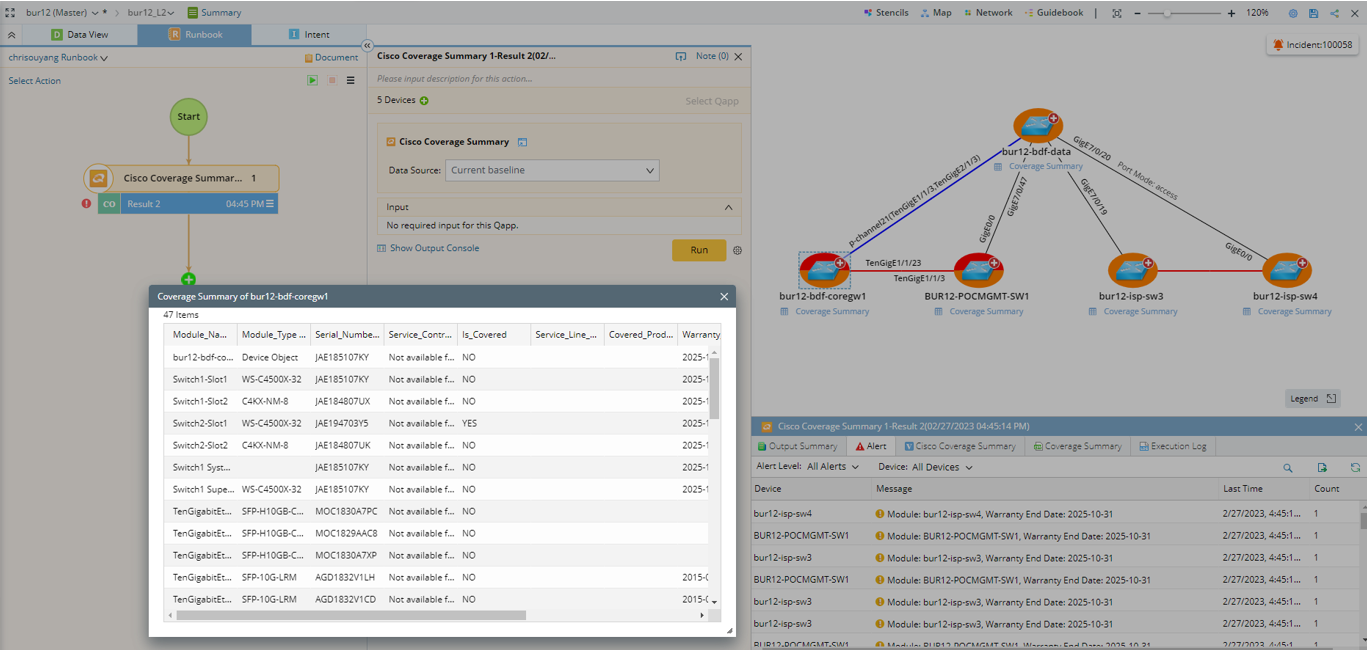
Task: Select the bur12-isp-sw4 device icon
Action: [x=1286, y=270]
